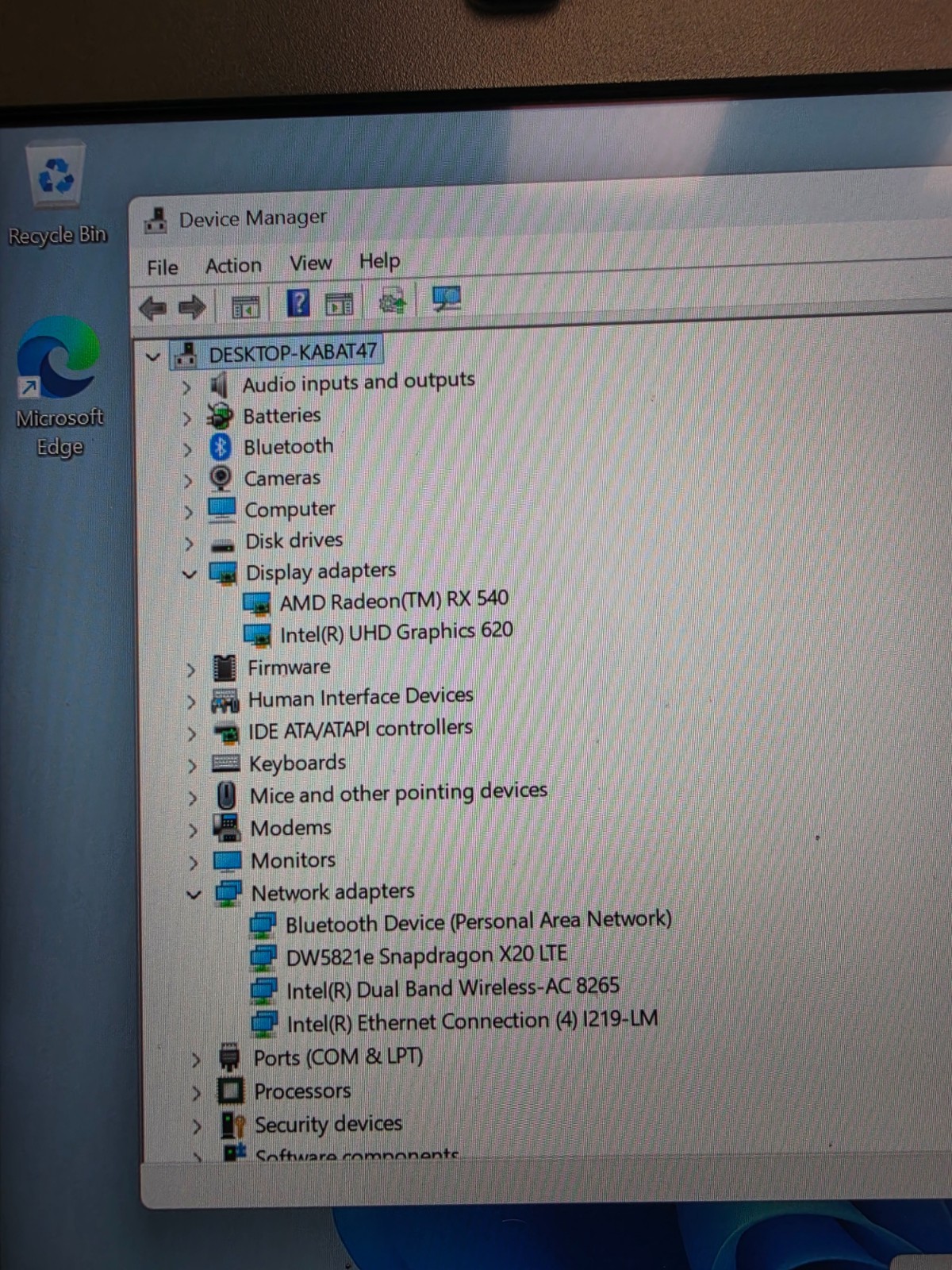Open the File menu
Image resolution: width=952 pixels, height=1270 pixels.
[x=163, y=267]
